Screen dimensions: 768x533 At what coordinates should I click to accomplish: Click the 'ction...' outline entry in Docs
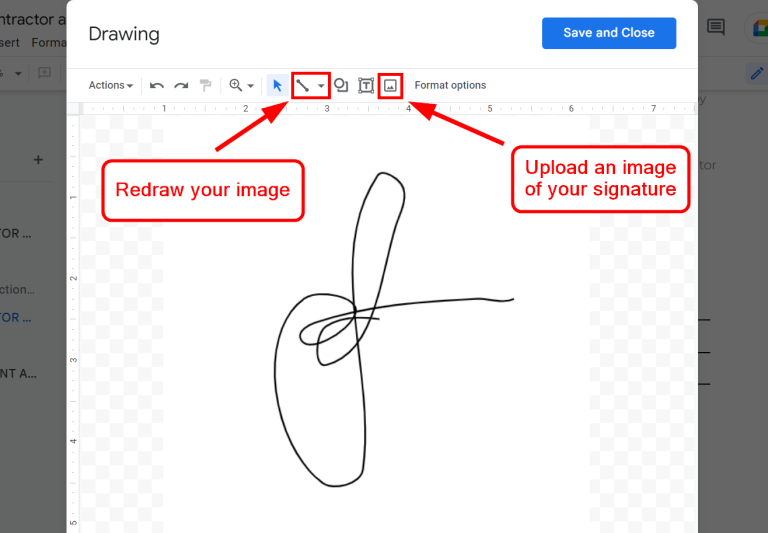coord(17,290)
